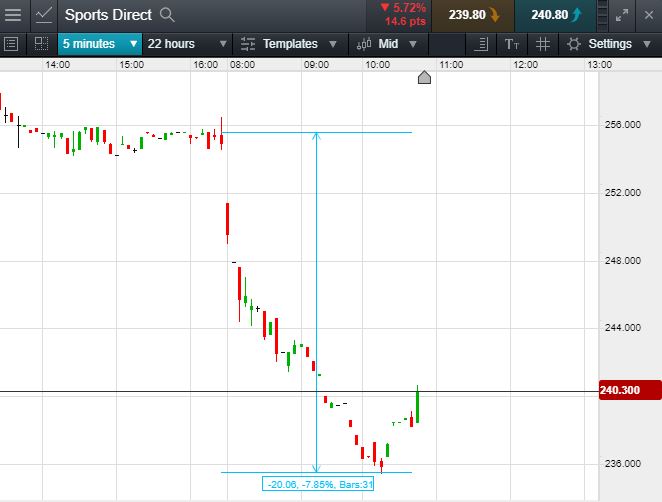
Task: Click the 11:00 time axis label
Action: pos(451,65)
